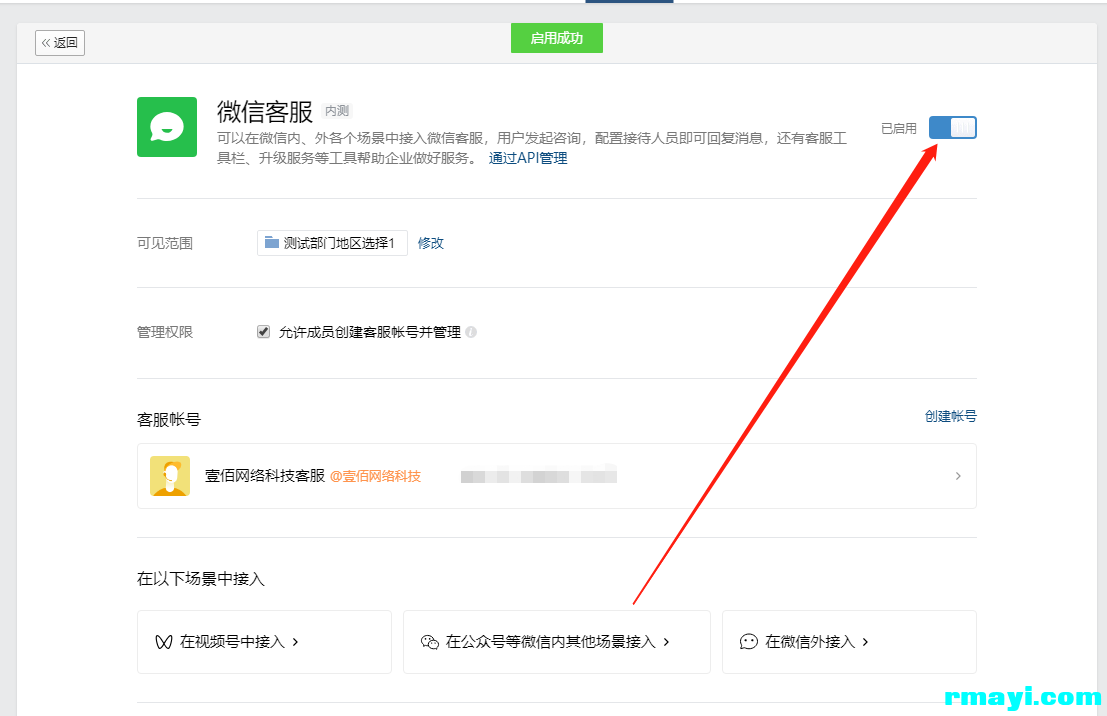Click the 内测 beta tag

click(x=337, y=111)
